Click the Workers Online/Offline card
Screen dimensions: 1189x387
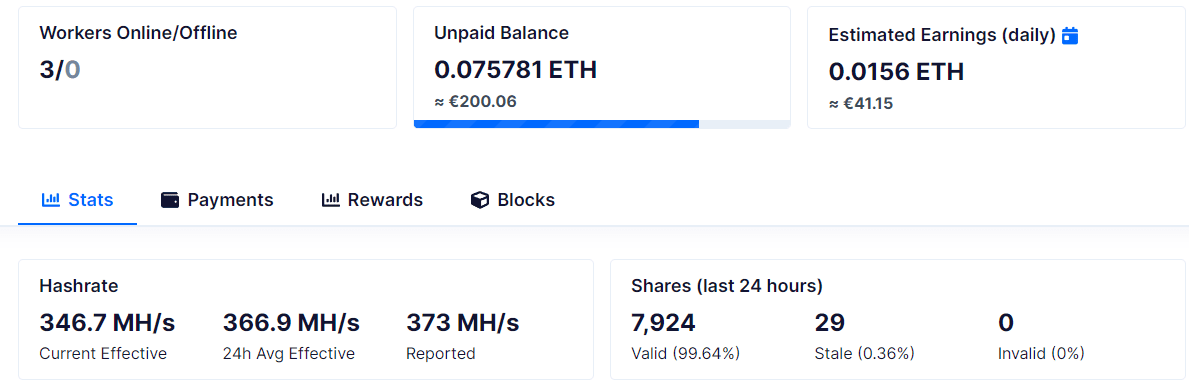point(207,68)
